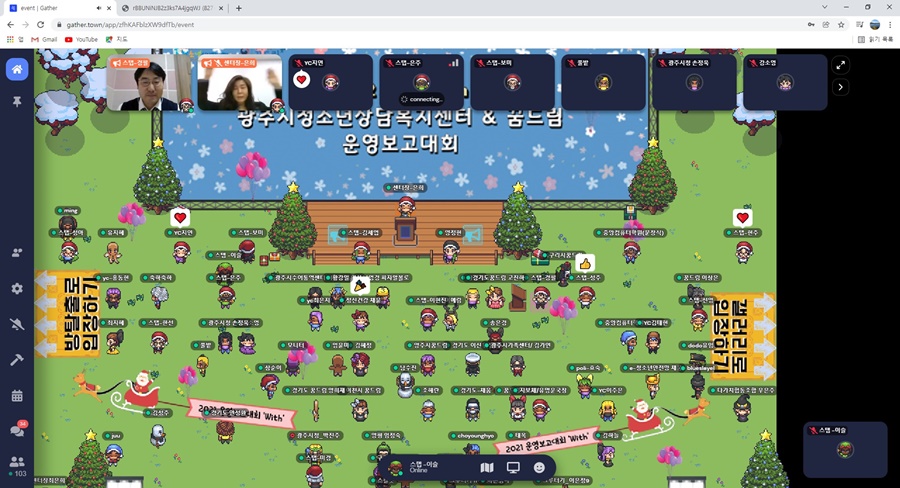Select the 스탭-보미 participant tile

point(513,83)
